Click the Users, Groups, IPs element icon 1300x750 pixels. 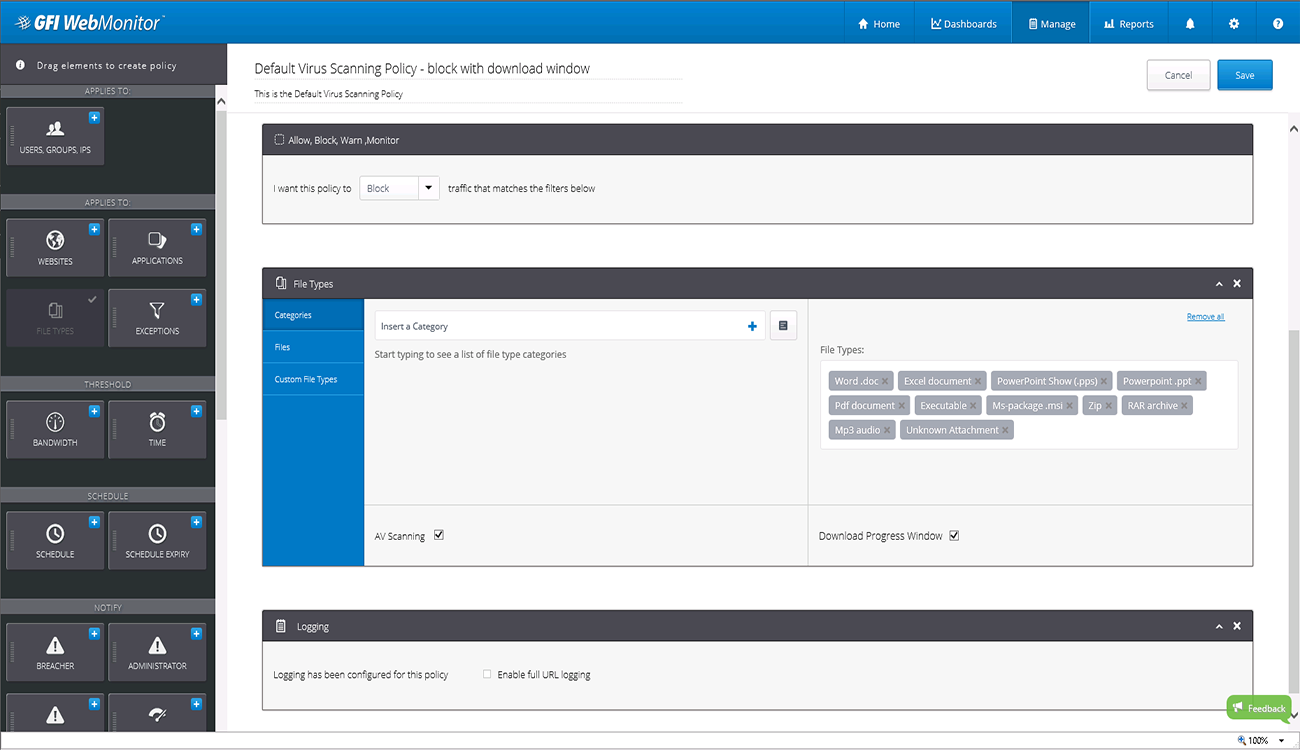(55, 129)
